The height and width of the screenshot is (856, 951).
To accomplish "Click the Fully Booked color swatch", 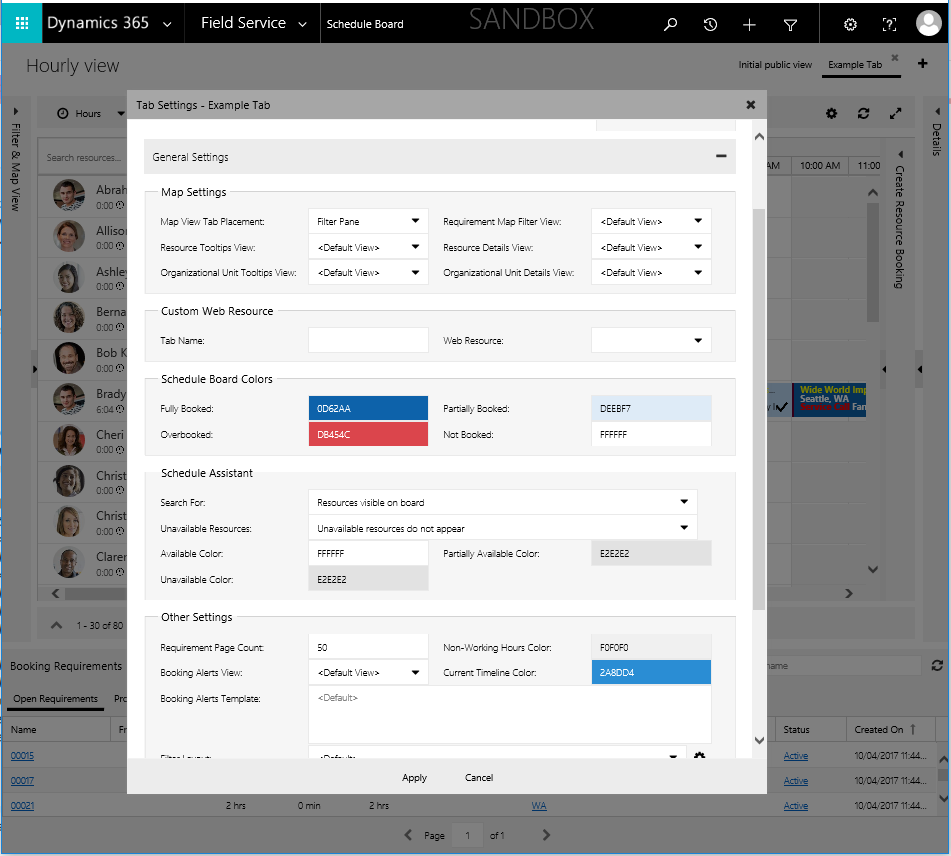I will click(x=368, y=408).
